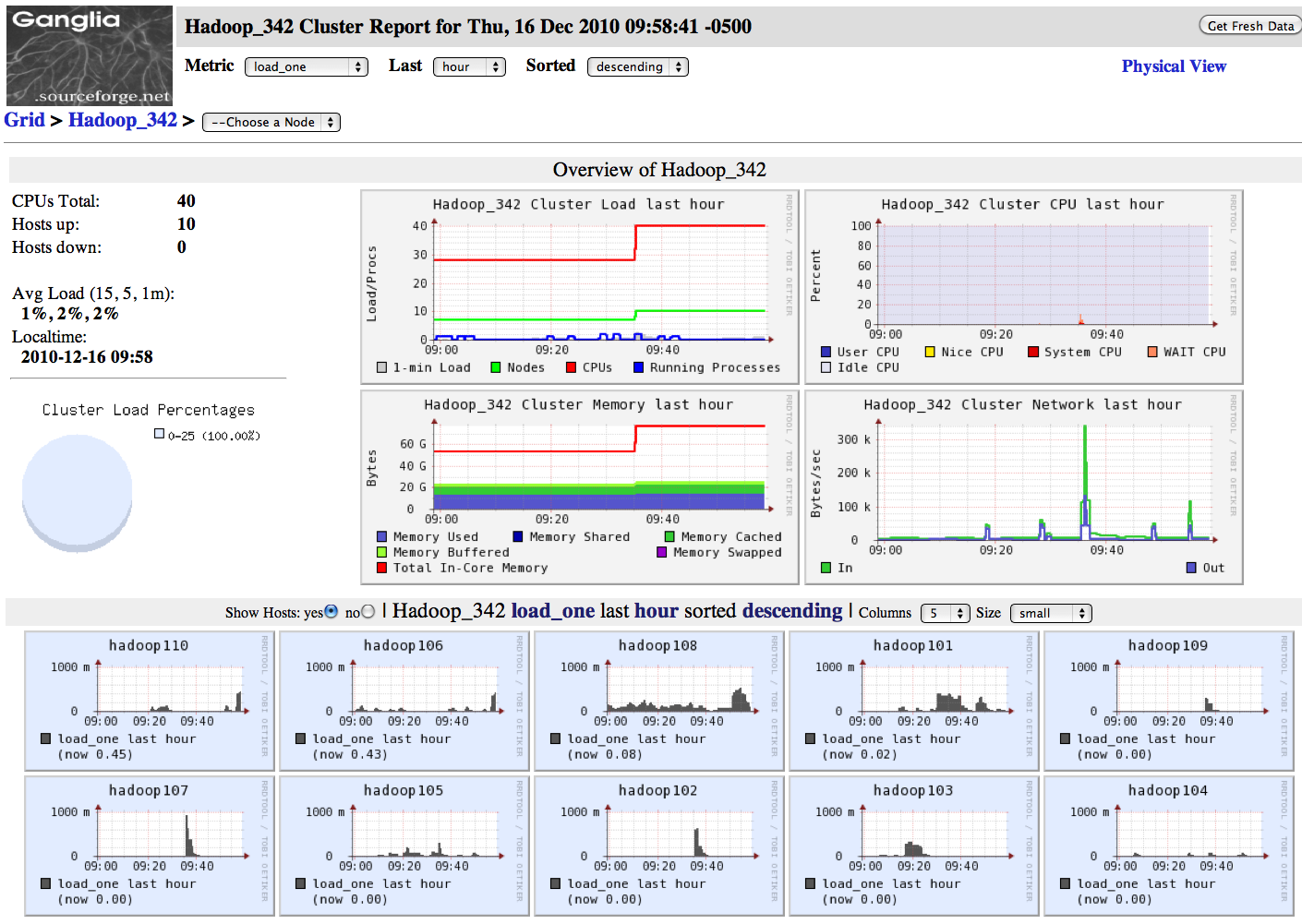The image size is (1302, 924).
Task: Open the hadoop110 load_one graph
Action: pos(150,701)
